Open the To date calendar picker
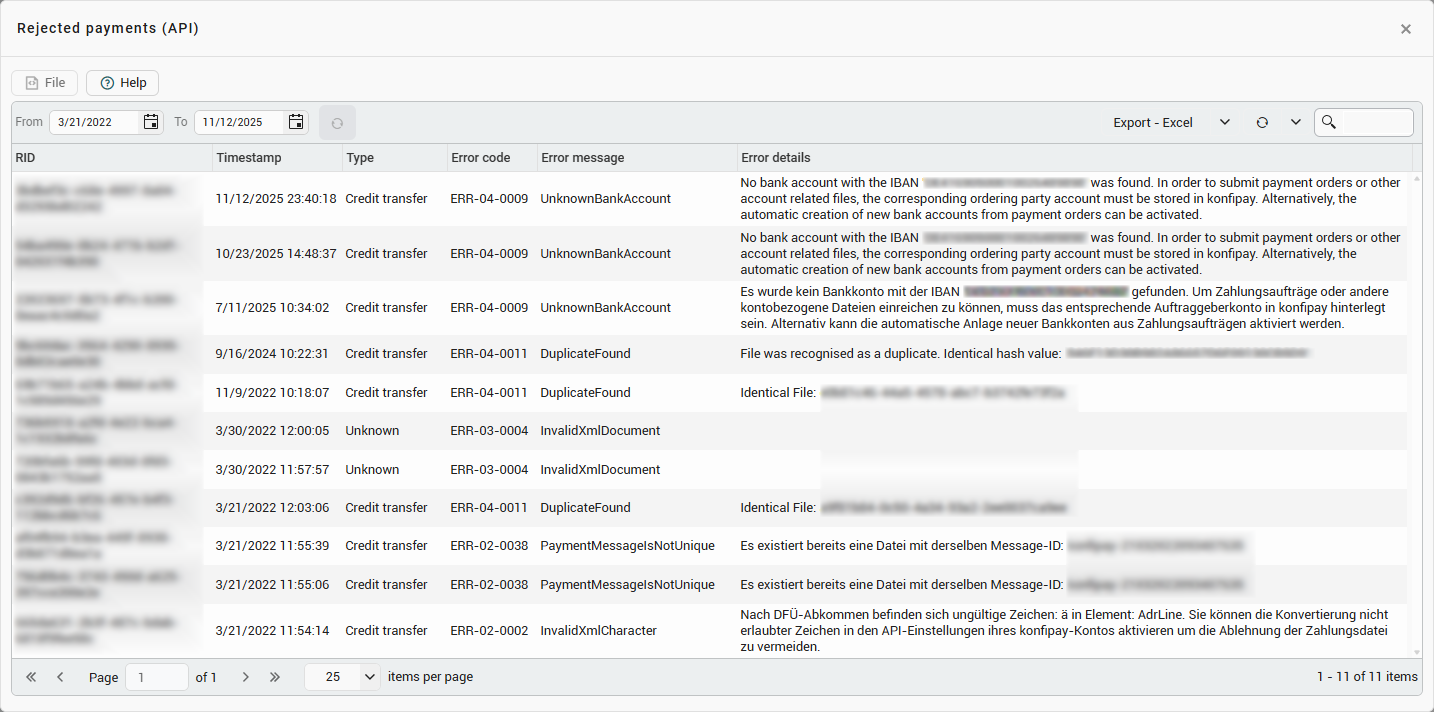 click(x=296, y=122)
